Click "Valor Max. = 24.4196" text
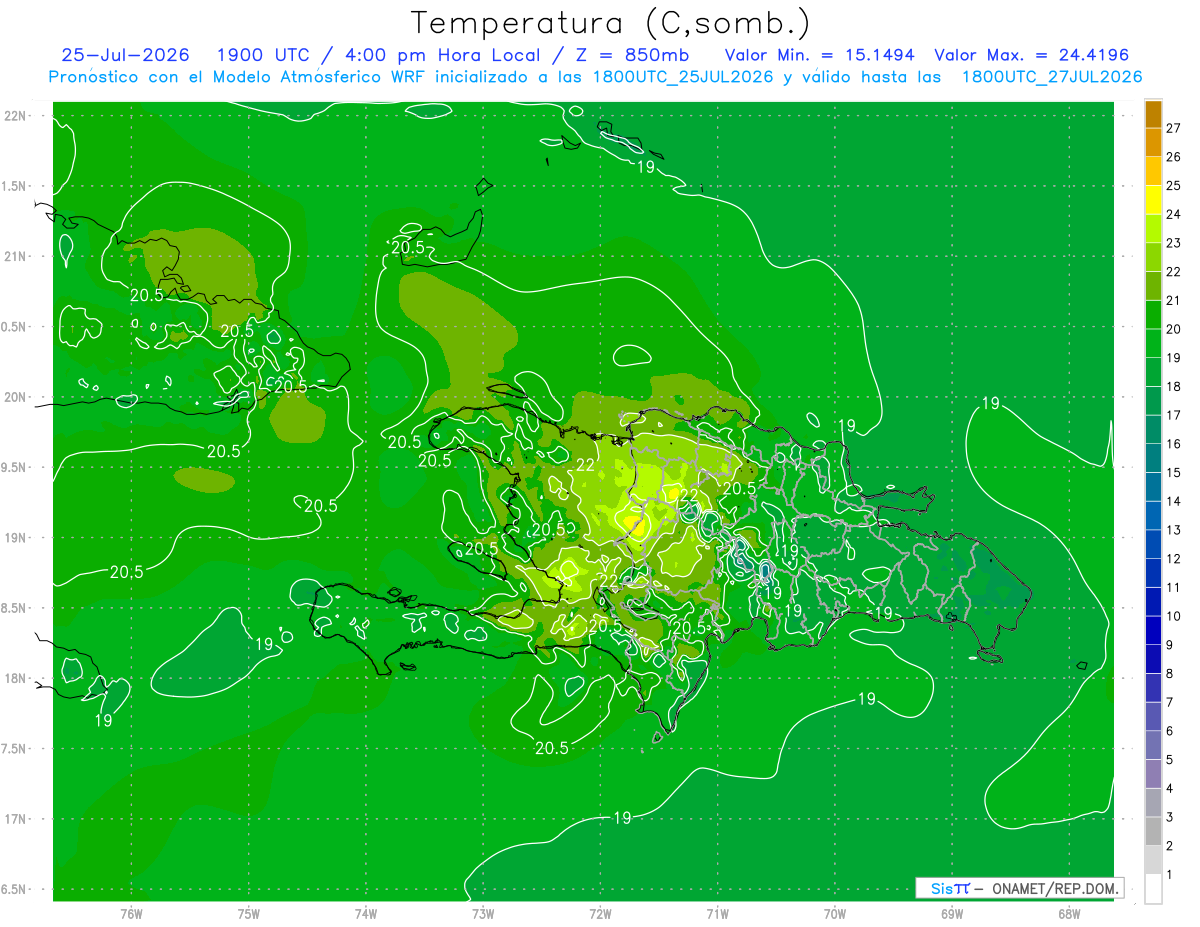The width and height of the screenshot is (1200, 927). pos(1033,55)
